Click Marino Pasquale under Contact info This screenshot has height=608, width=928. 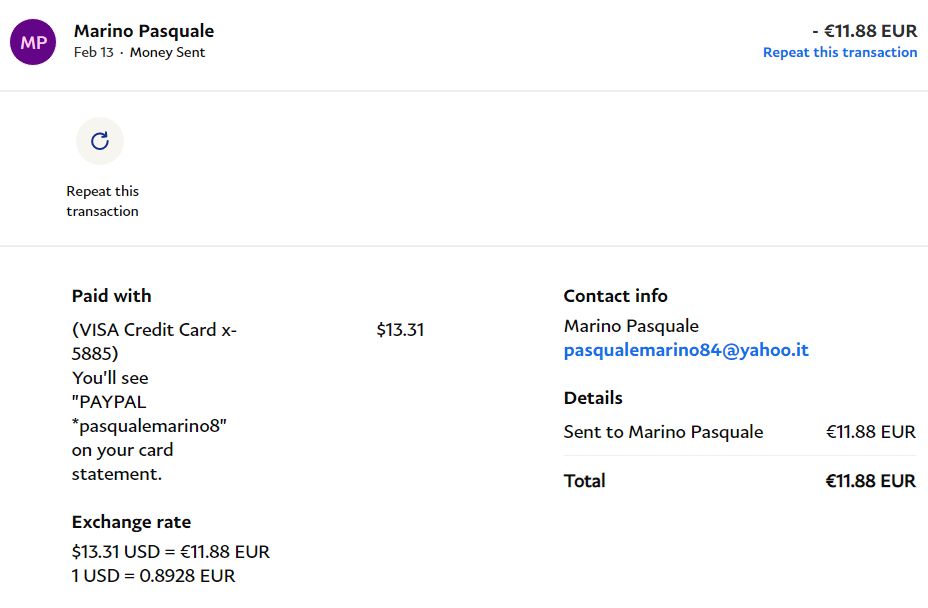point(631,326)
